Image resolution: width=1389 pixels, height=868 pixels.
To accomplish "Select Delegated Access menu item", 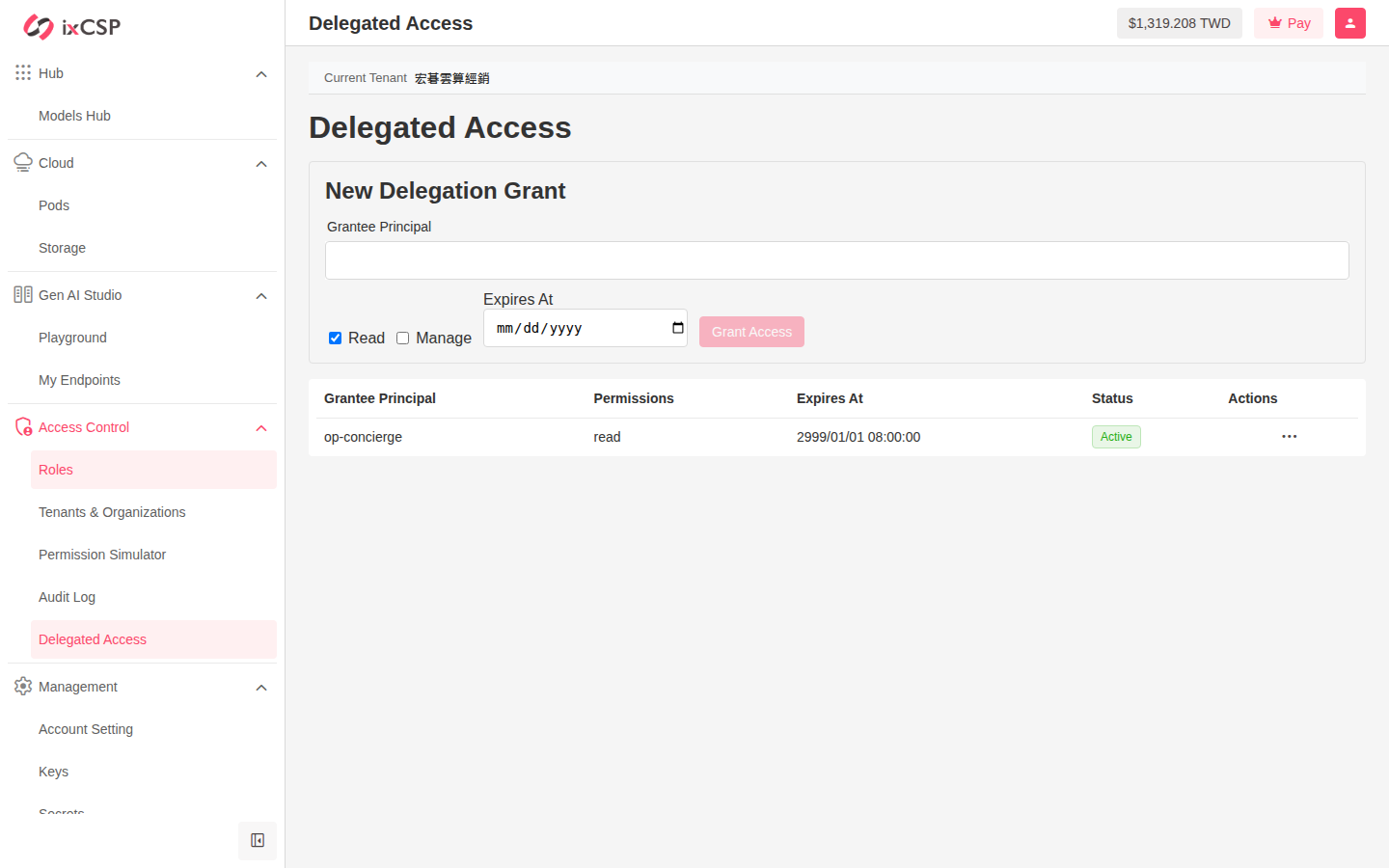I will tap(153, 639).
